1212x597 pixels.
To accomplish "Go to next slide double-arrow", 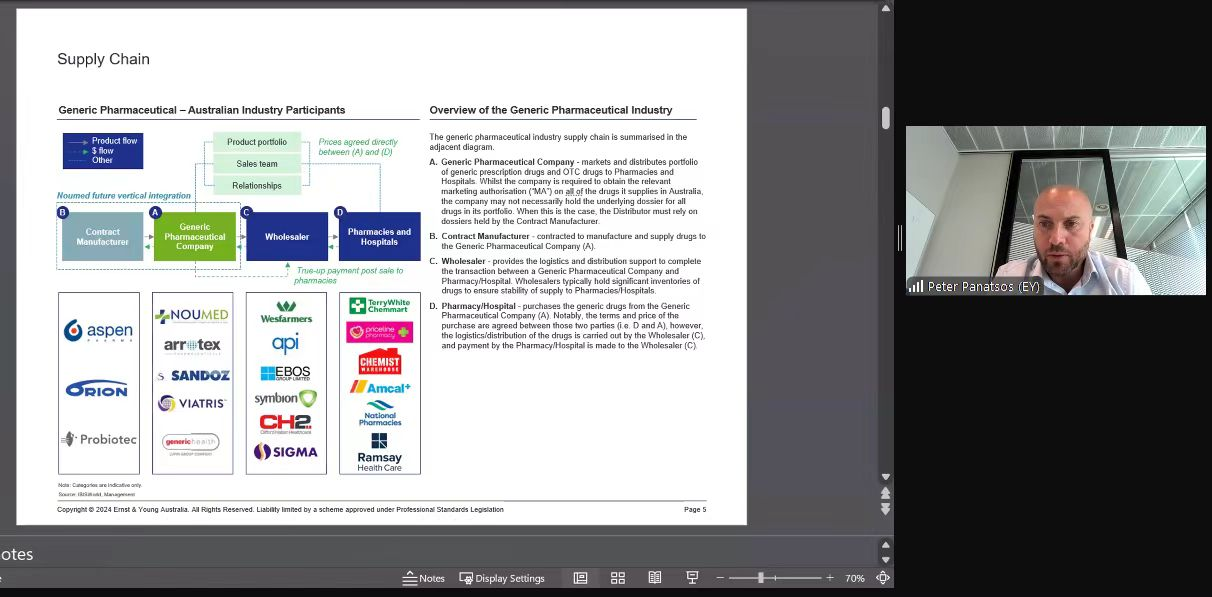I will [x=886, y=509].
